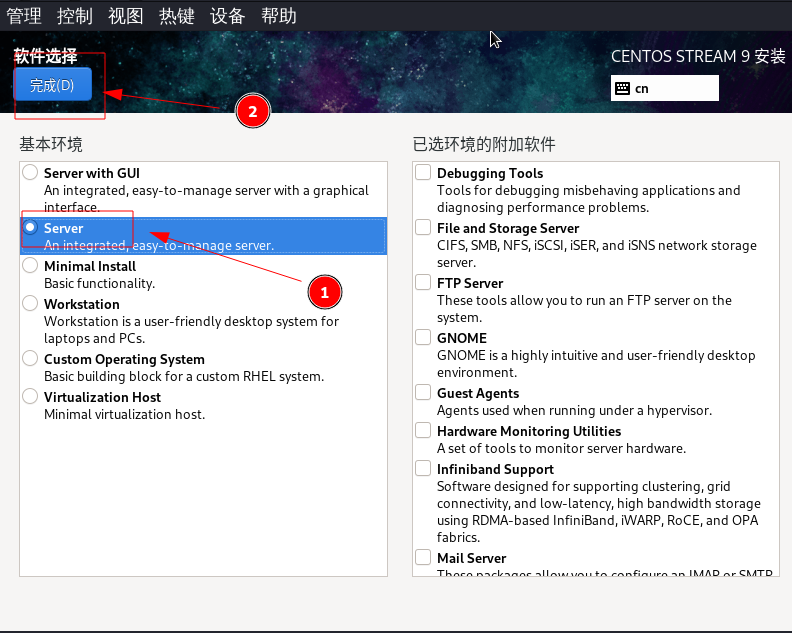Screen dimensions: 792x633
Task: Click 'Infiniband Support' add-on title
Action: point(496,470)
